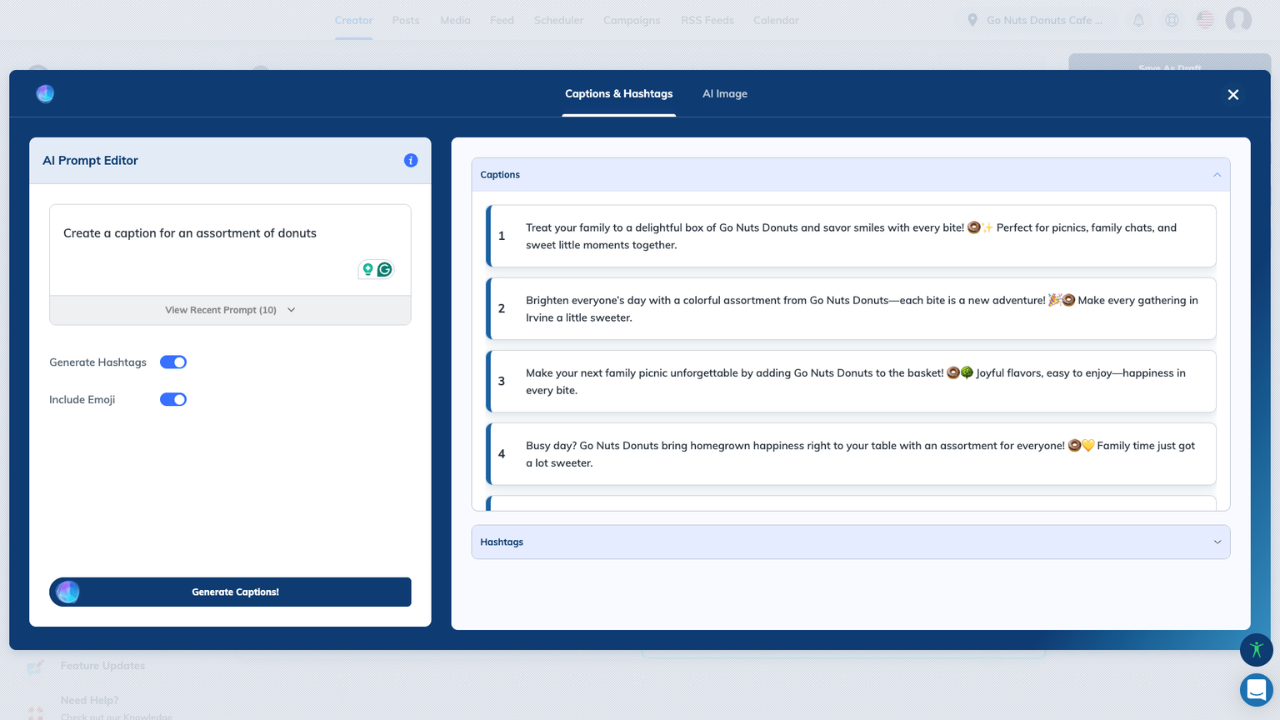Close the AI captions dialog
The image size is (1280, 720).
(x=1233, y=94)
